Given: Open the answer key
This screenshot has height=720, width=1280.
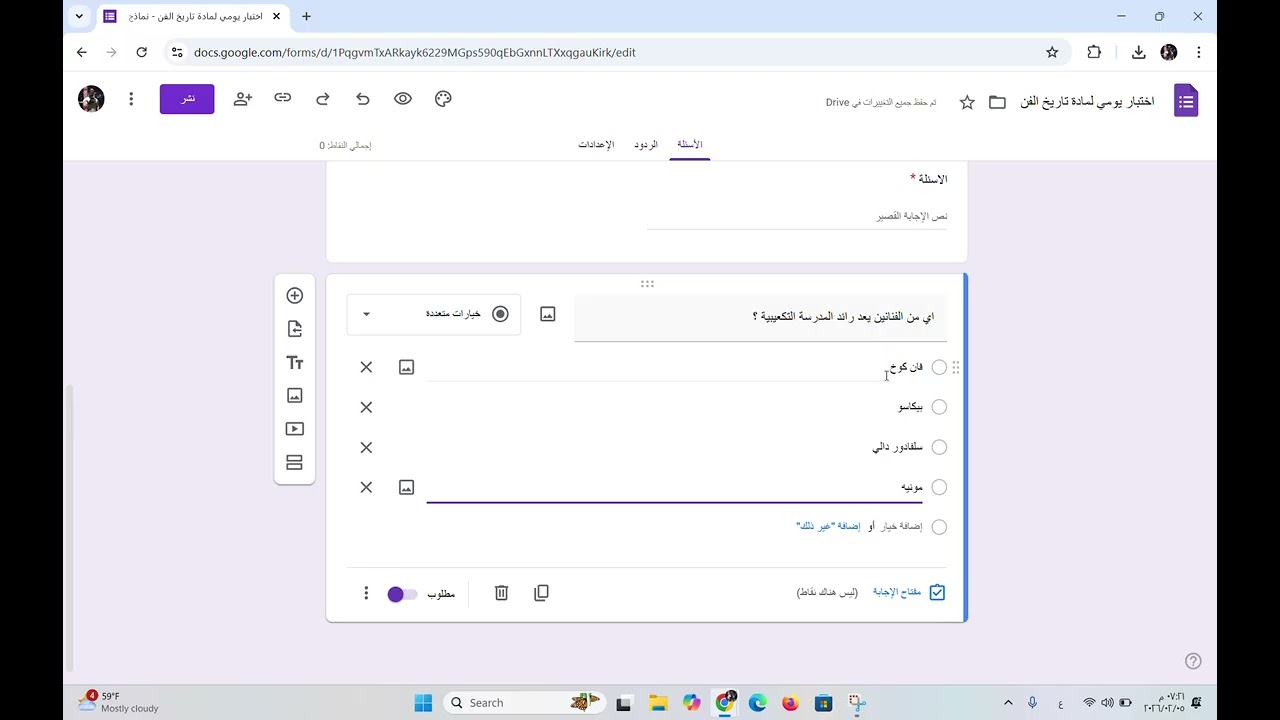Looking at the screenshot, I should 909,592.
